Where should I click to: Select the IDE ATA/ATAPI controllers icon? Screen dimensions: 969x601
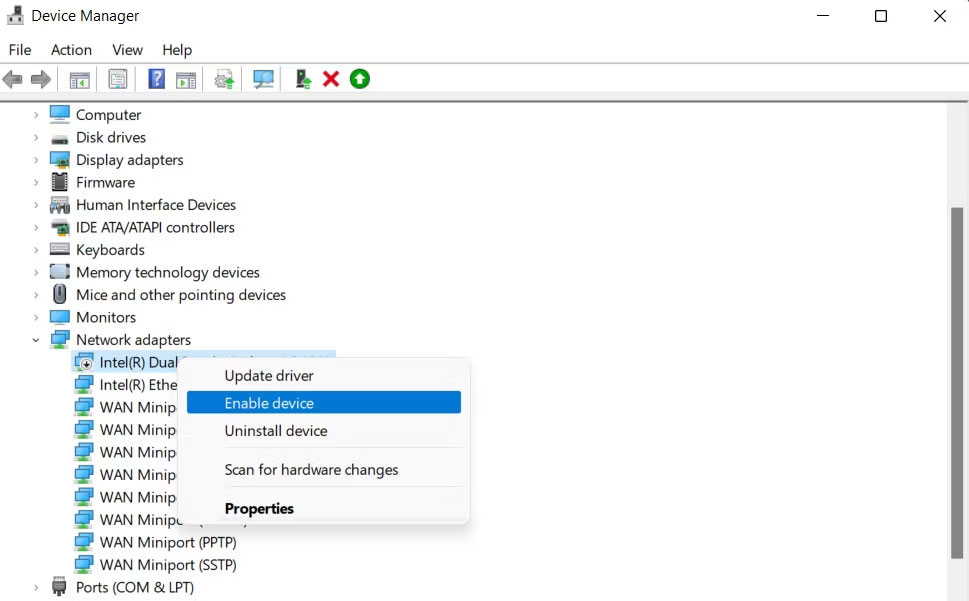click(60, 227)
